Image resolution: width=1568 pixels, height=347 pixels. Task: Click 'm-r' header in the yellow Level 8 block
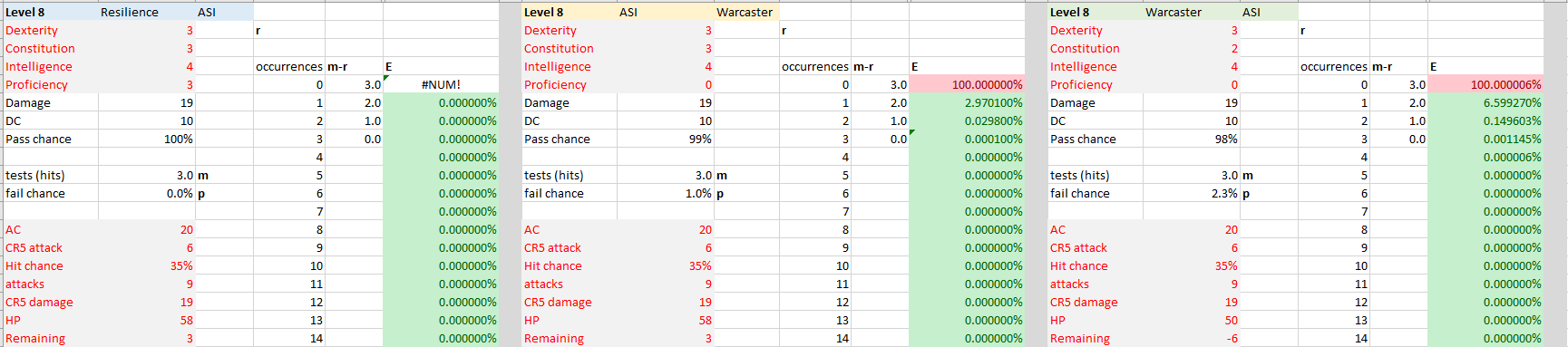(x=863, y=66)
